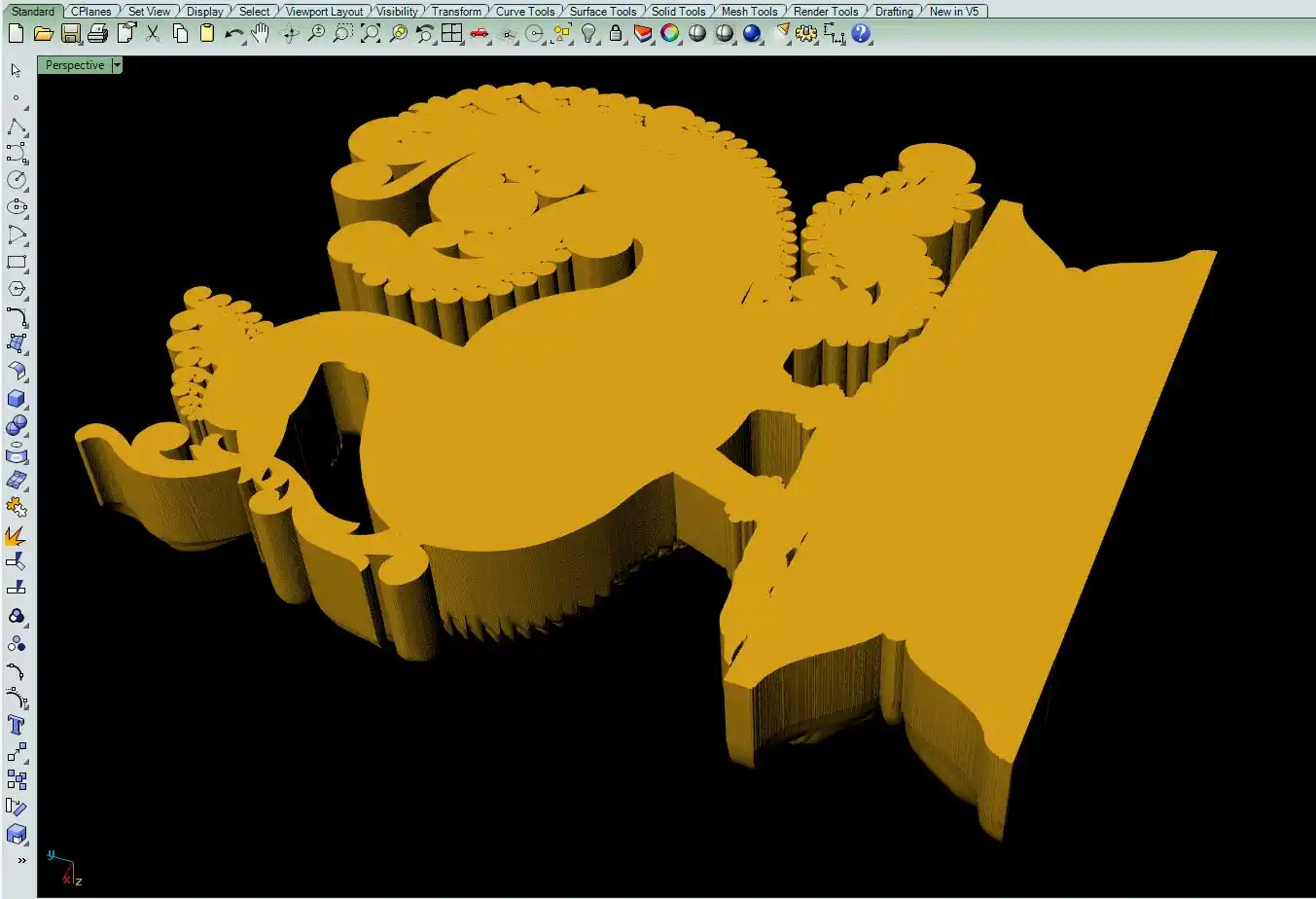Toggle shaded viewport sphere icon

[697, 34]
